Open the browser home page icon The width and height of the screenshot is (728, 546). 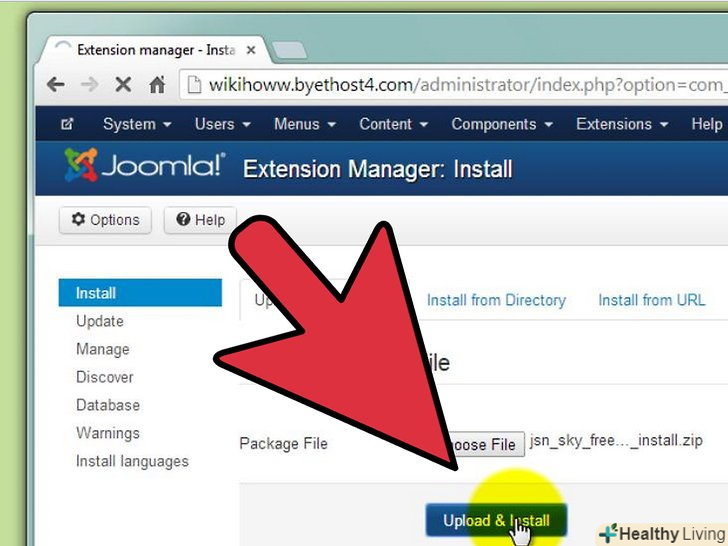(x=157, y=84)
